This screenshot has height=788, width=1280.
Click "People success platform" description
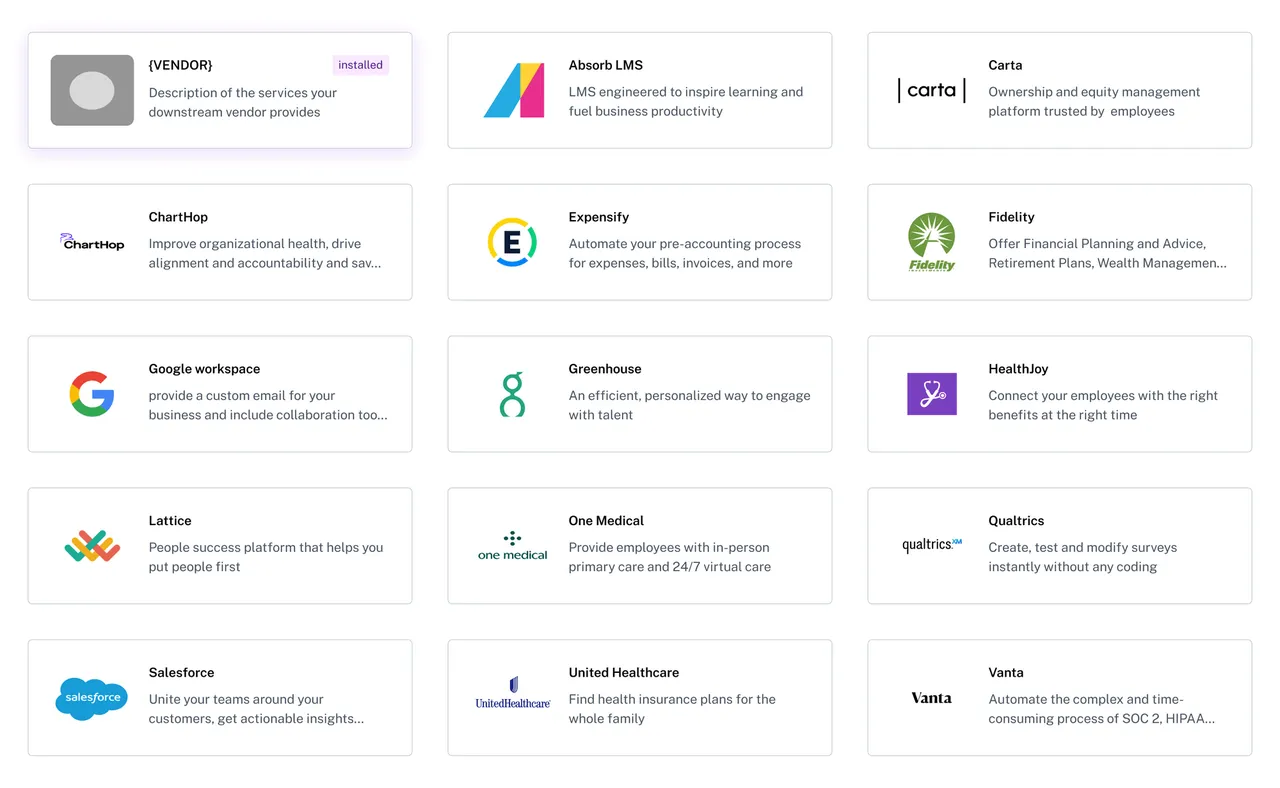(x=266, y=557)
